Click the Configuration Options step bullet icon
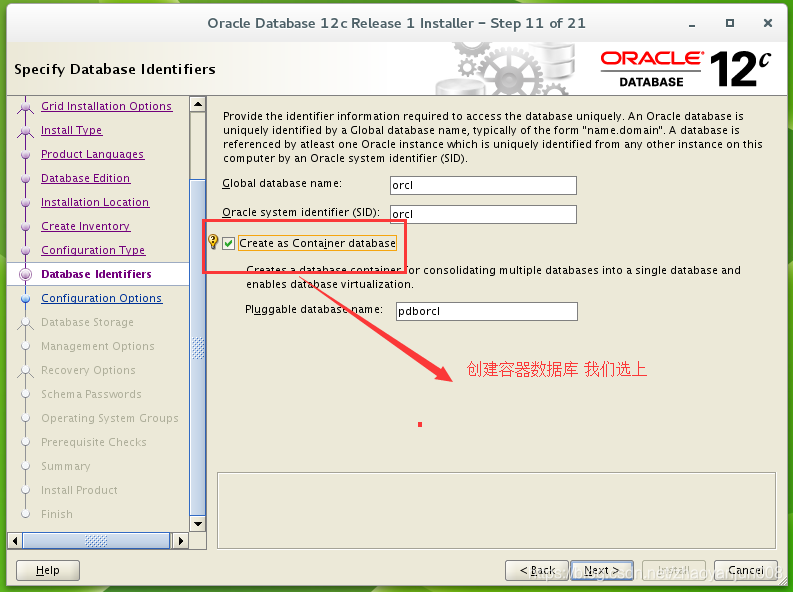 (25, 298)
